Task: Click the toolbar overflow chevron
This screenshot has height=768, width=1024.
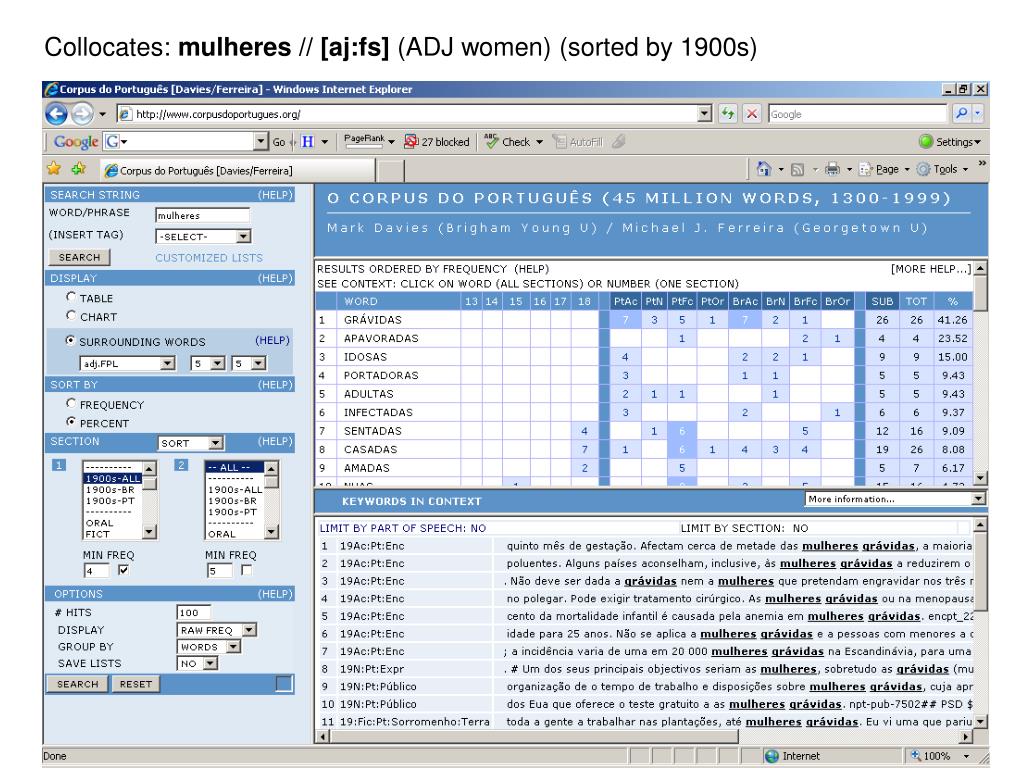Action: (982, 163)
